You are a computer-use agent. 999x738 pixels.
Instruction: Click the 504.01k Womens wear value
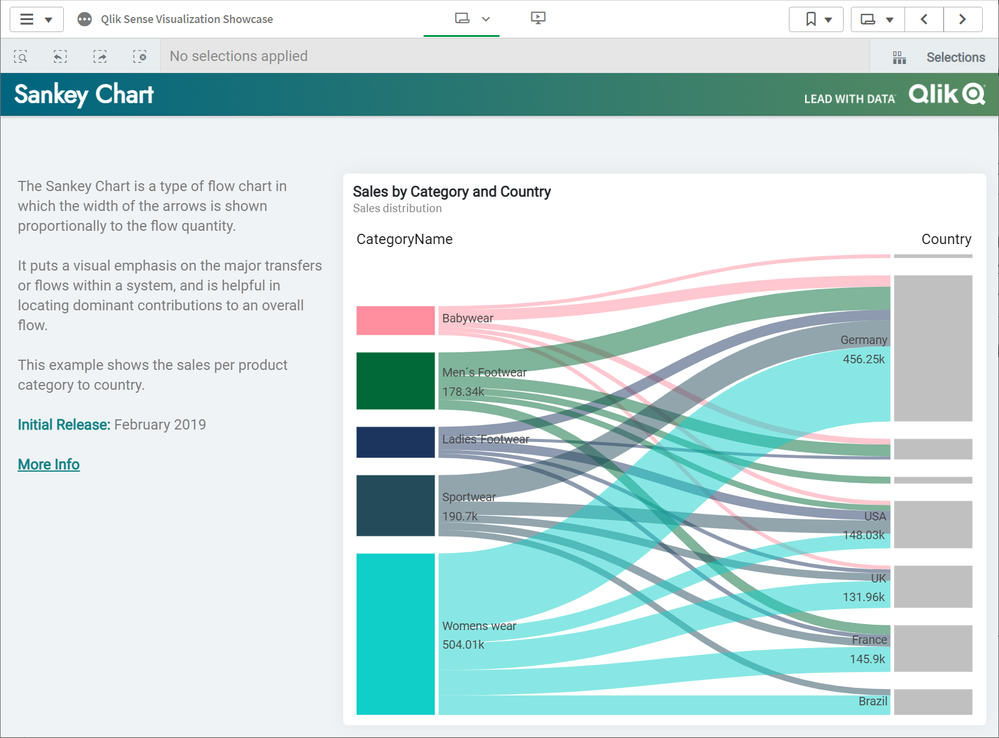tap(463, 645)
